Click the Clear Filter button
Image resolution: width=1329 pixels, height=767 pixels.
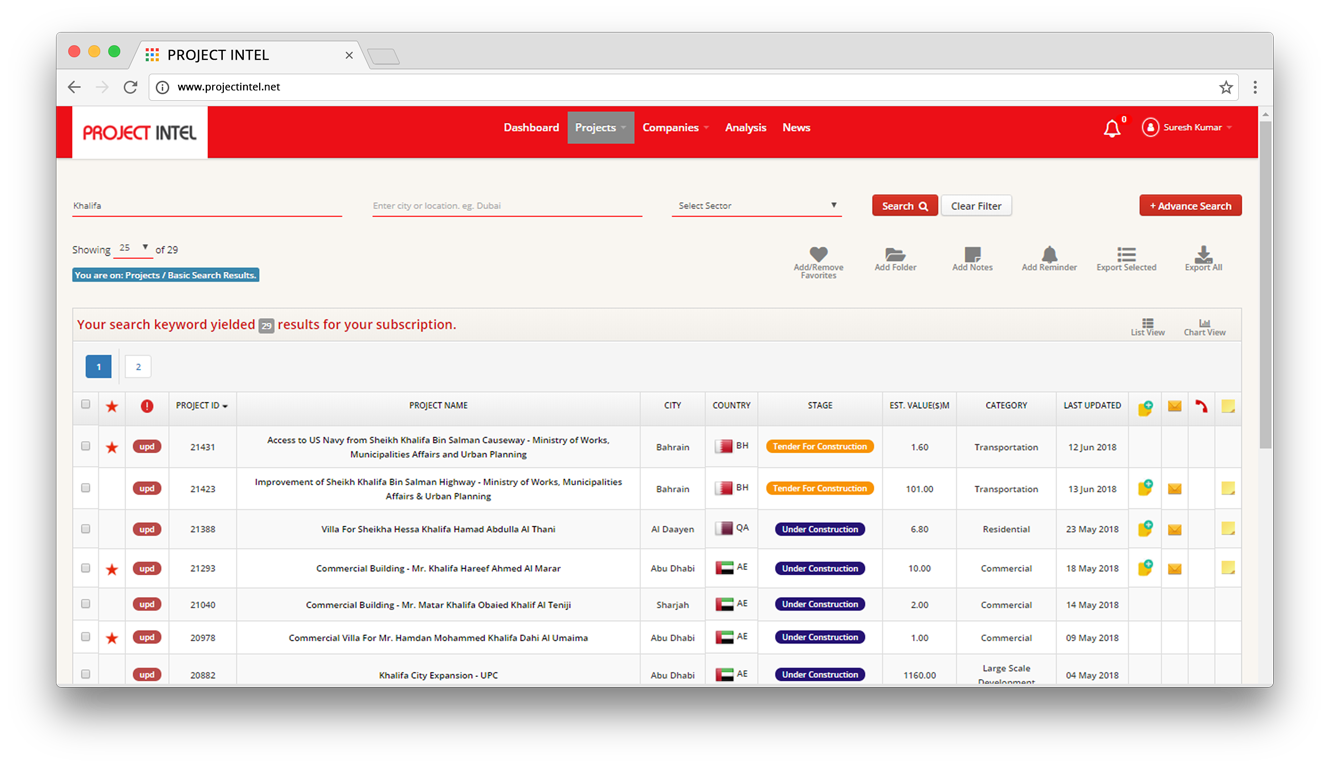point(976,206)
